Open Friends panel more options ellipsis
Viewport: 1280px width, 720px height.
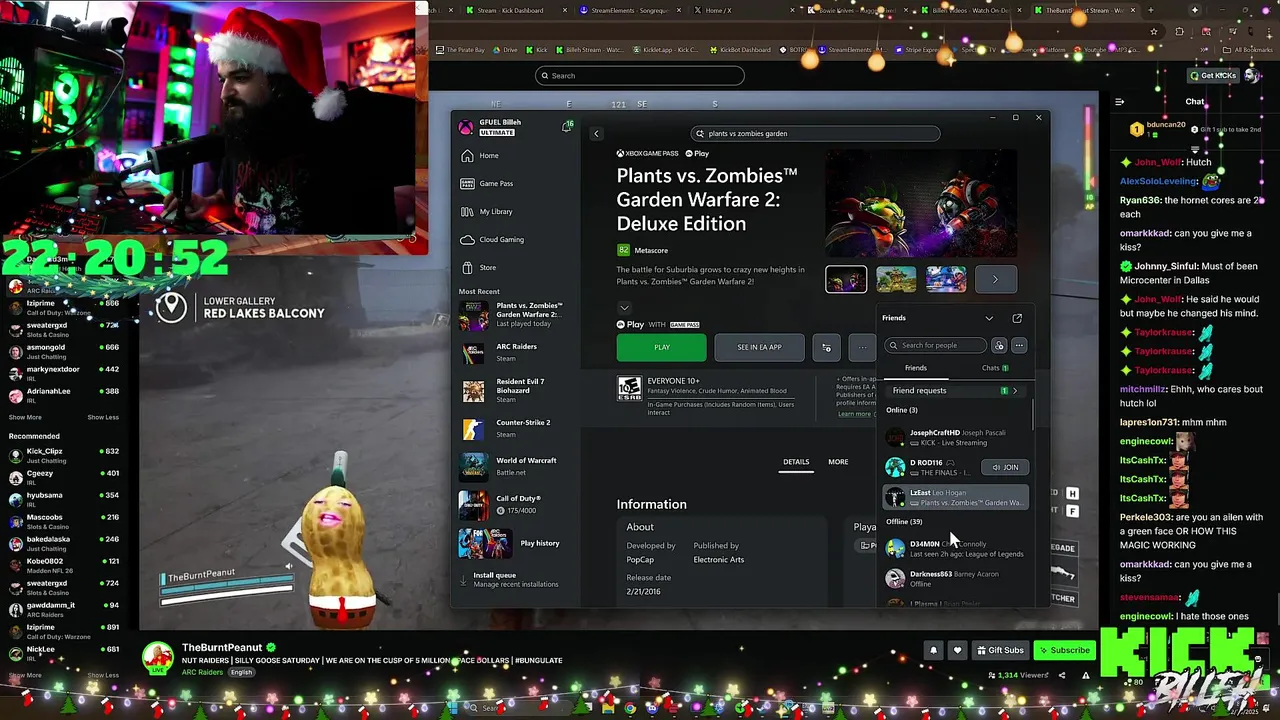point(1019,346)
